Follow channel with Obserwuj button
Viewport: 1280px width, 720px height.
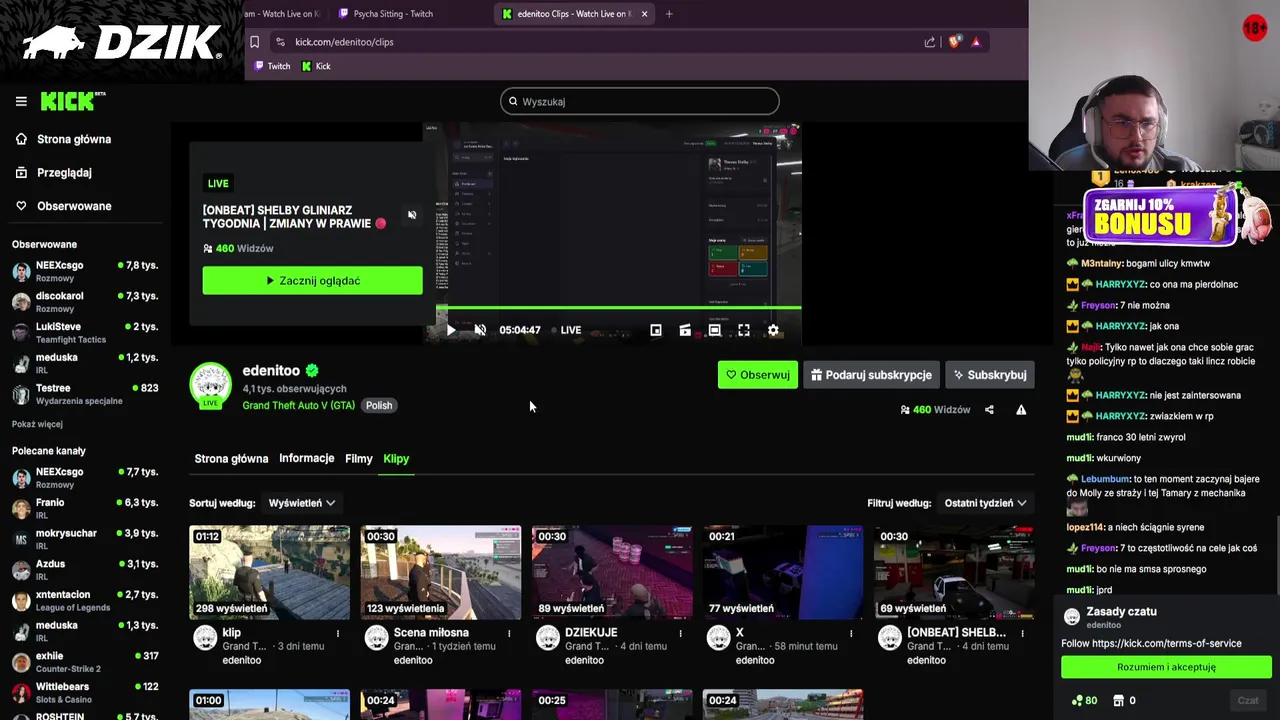(x=757, y=375)
